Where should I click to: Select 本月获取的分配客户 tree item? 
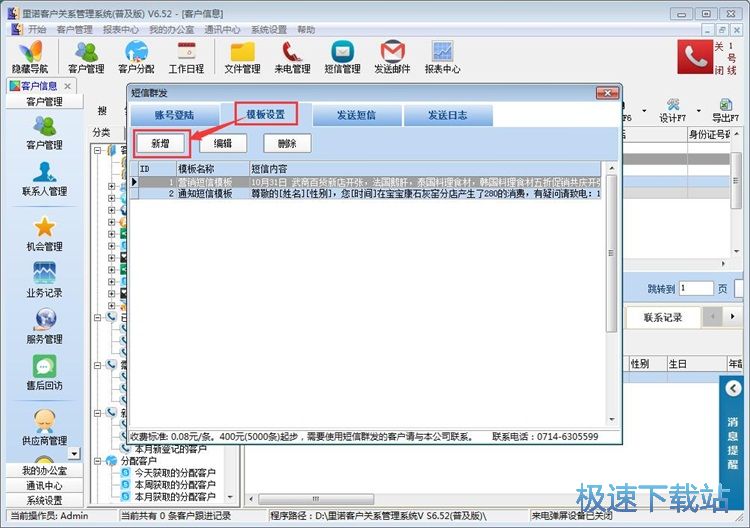175,497
